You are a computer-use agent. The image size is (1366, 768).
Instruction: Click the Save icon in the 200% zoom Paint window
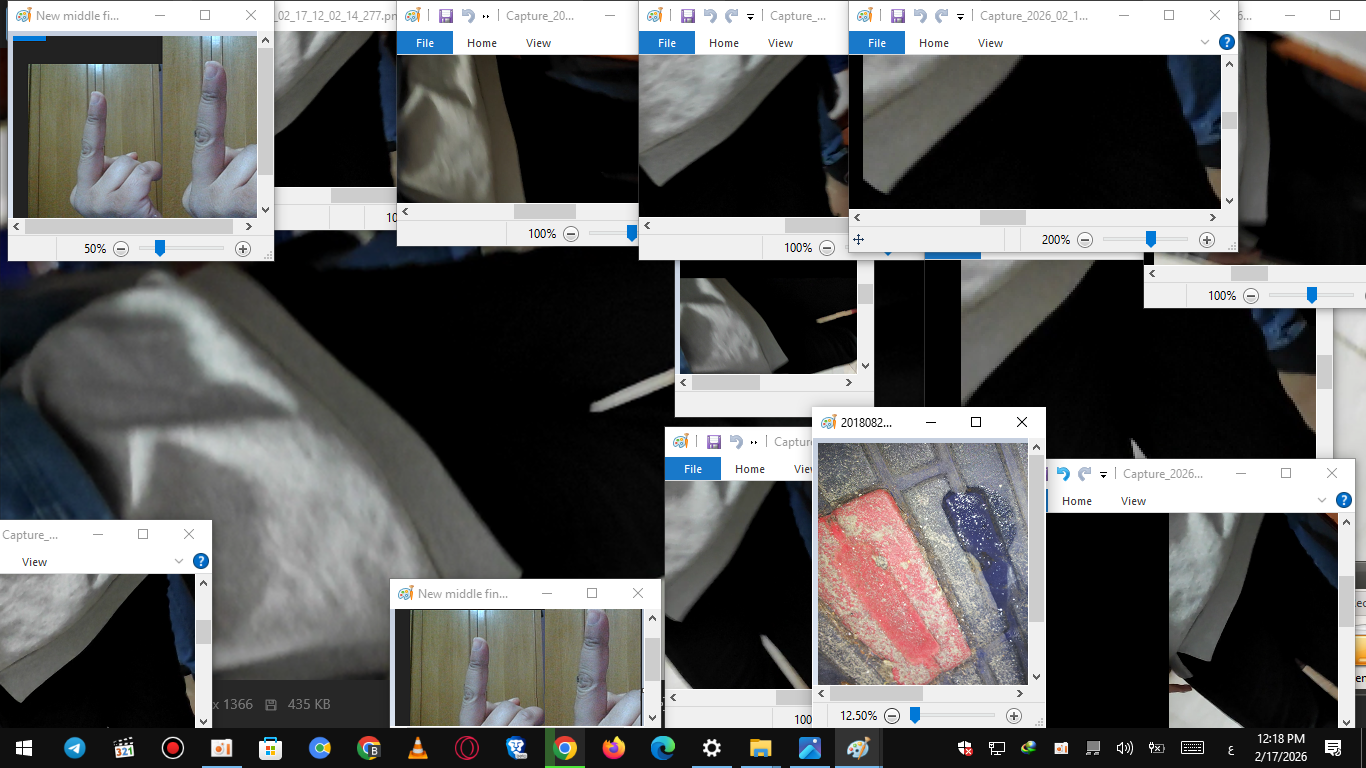click(898, 16)
